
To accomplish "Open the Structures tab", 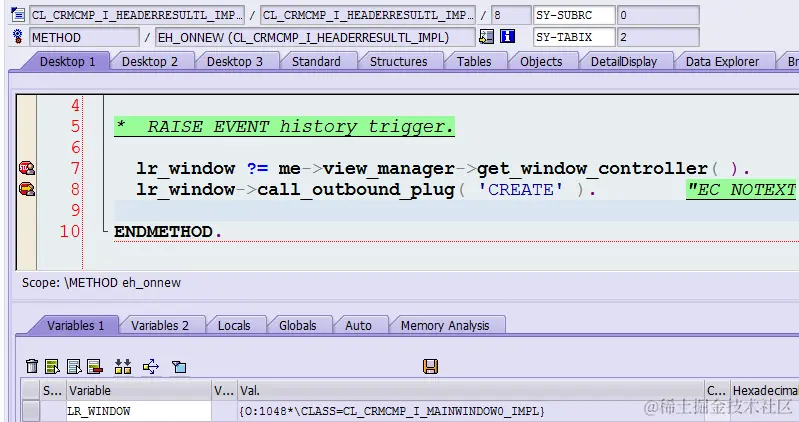I will [398, 62].
